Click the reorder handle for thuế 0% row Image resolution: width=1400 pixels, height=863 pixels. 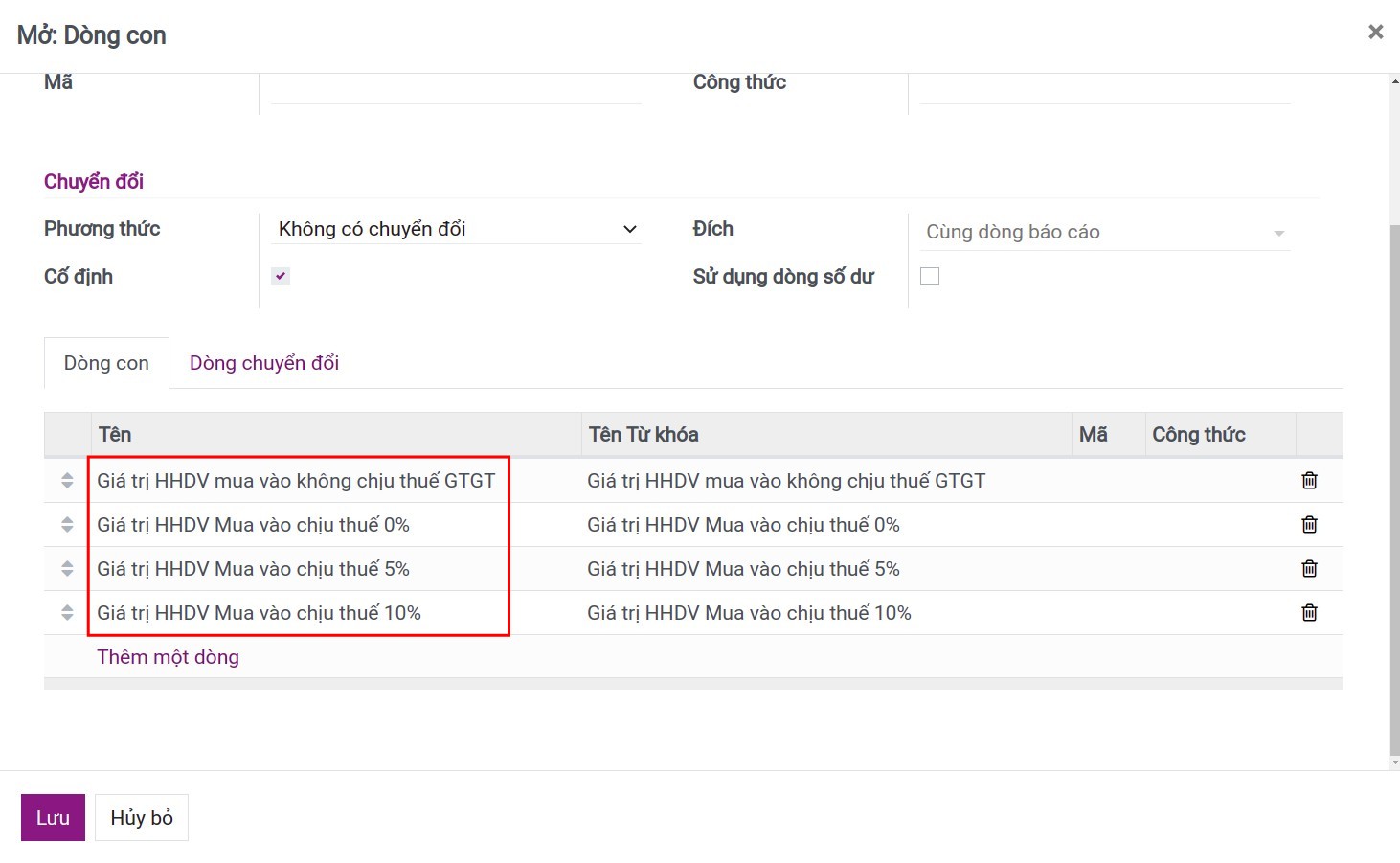coord(67,525)
